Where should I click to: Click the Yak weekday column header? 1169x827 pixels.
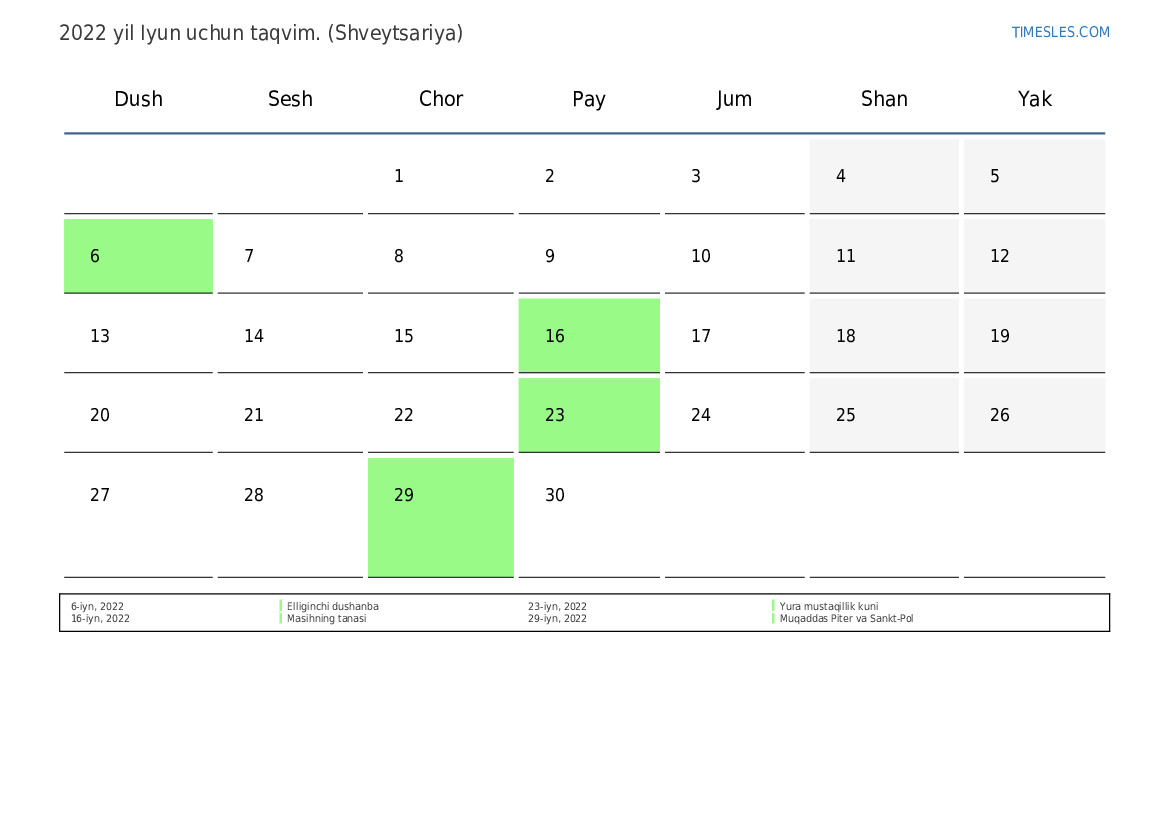coord(1034,99)
